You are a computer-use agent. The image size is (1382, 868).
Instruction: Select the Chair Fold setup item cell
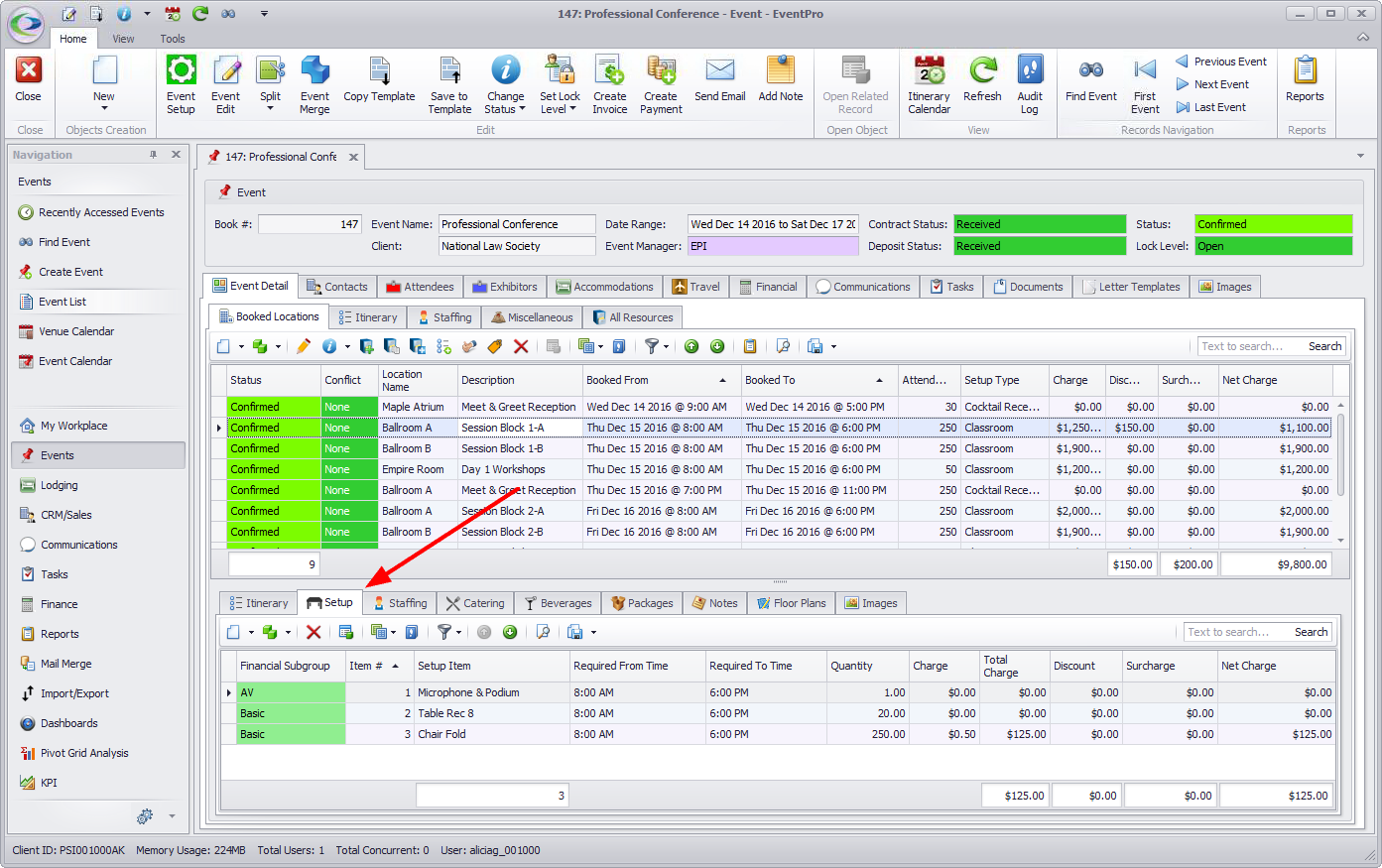point(492,734)
